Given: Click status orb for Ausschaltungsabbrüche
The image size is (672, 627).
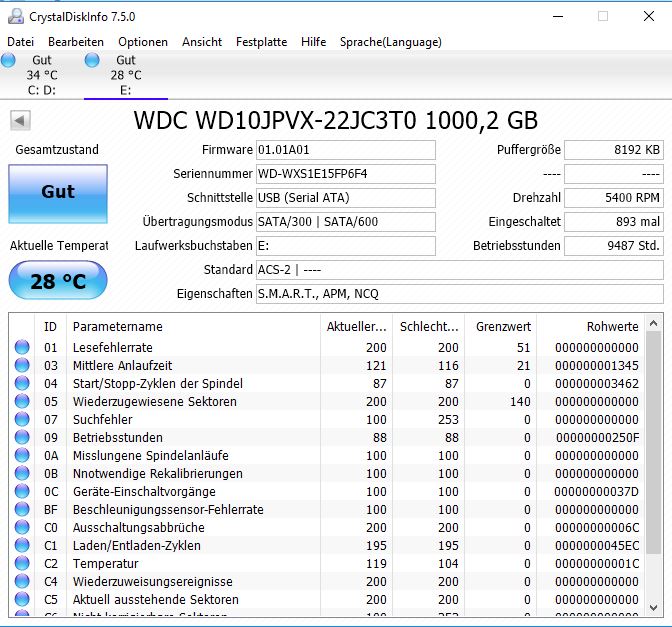Looking at the screenshot, I should click(x=22, y=527).
